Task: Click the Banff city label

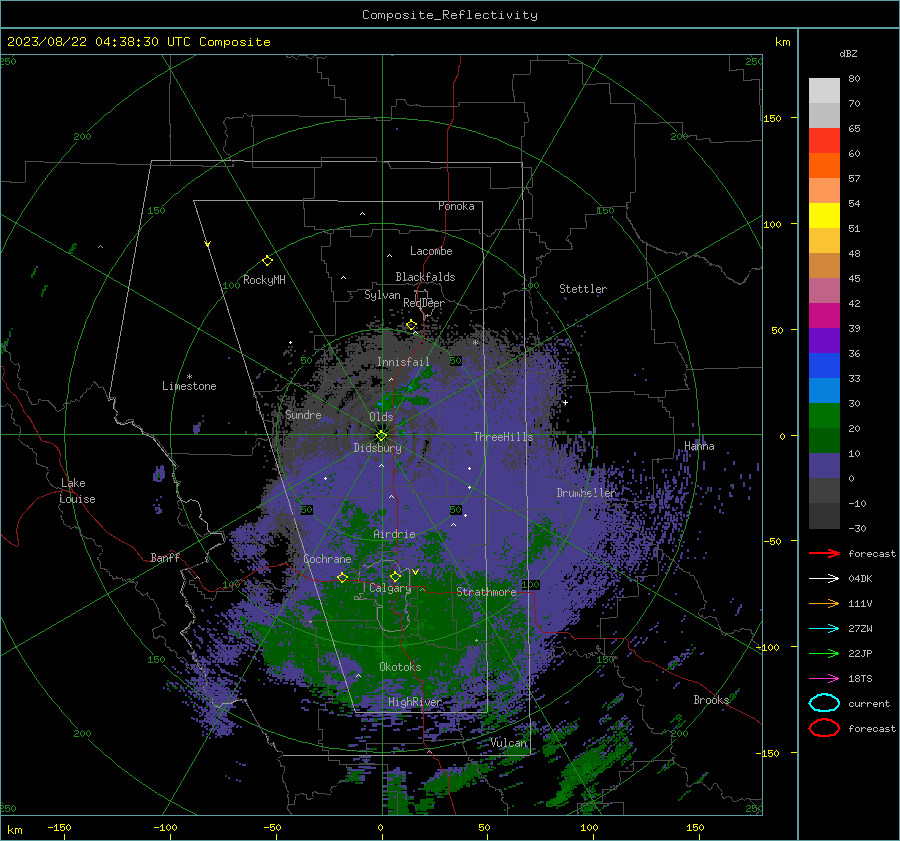Action: [165, 557]
